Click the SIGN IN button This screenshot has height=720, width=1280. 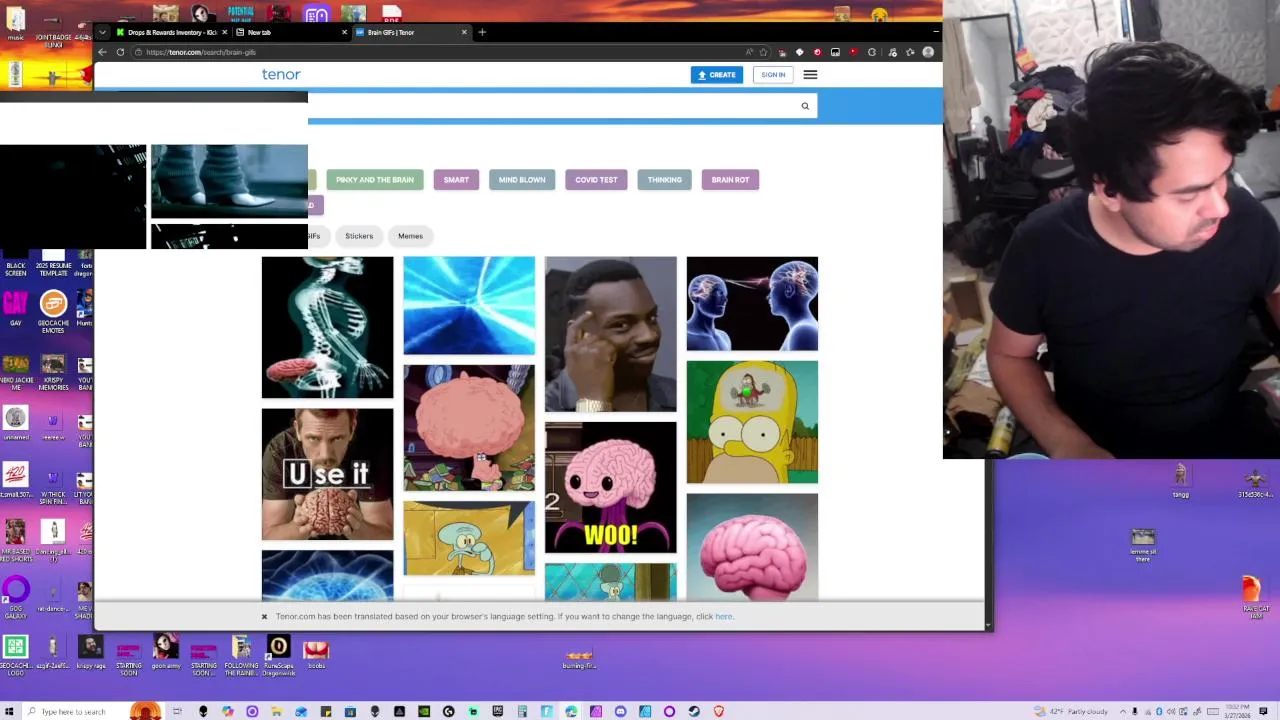(x=773, y=74)
